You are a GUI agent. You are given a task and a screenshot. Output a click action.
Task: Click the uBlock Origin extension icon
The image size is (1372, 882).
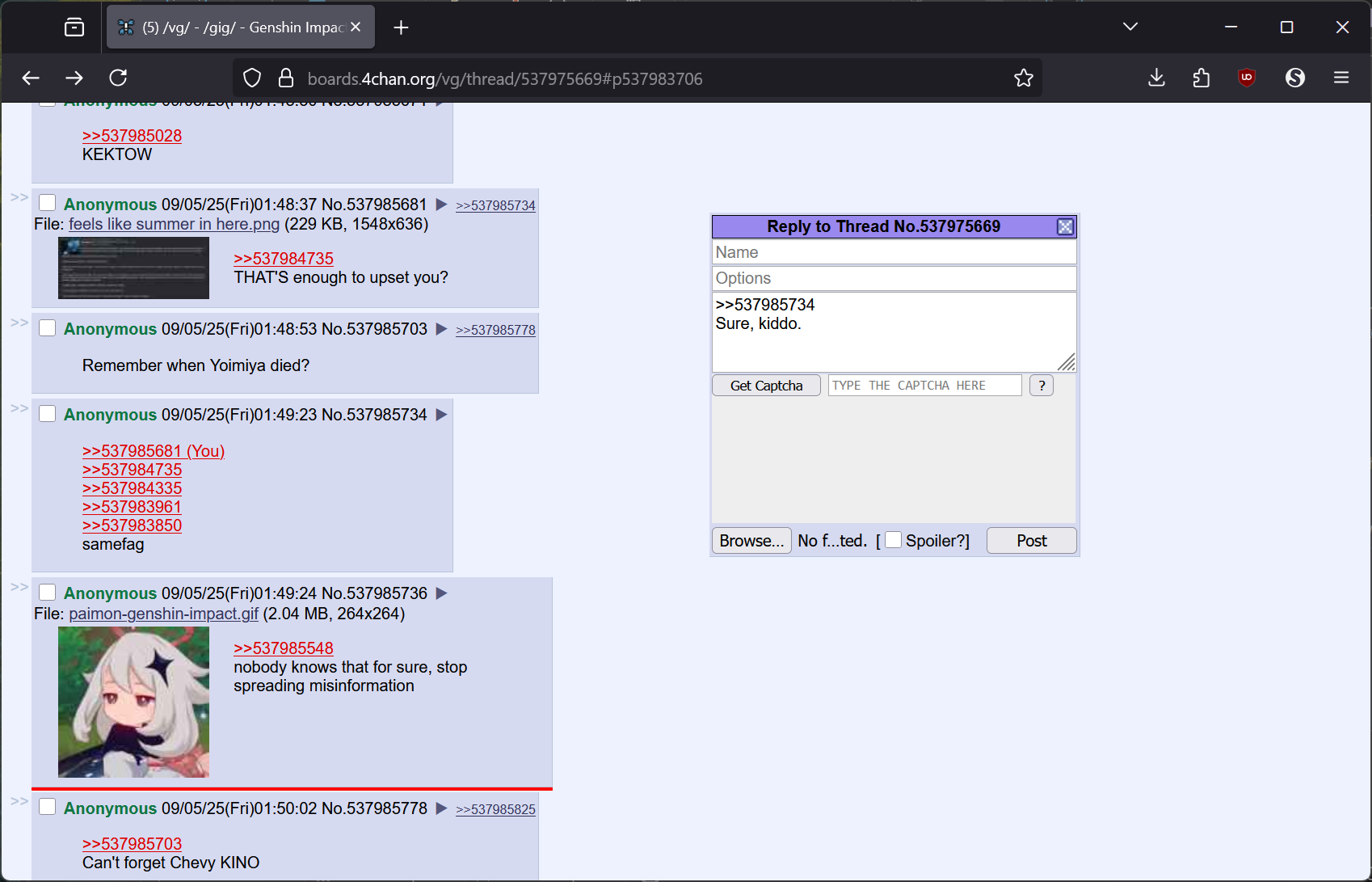1247,78
